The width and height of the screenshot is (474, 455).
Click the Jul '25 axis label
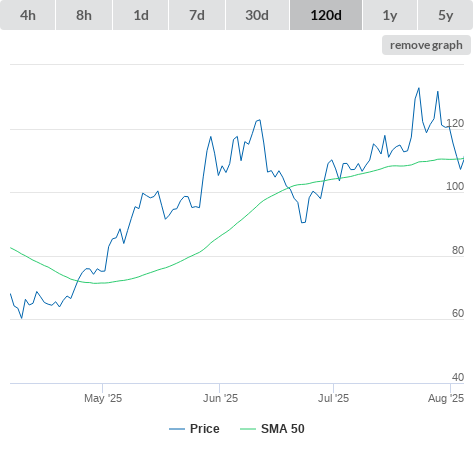tap(333, 398)
